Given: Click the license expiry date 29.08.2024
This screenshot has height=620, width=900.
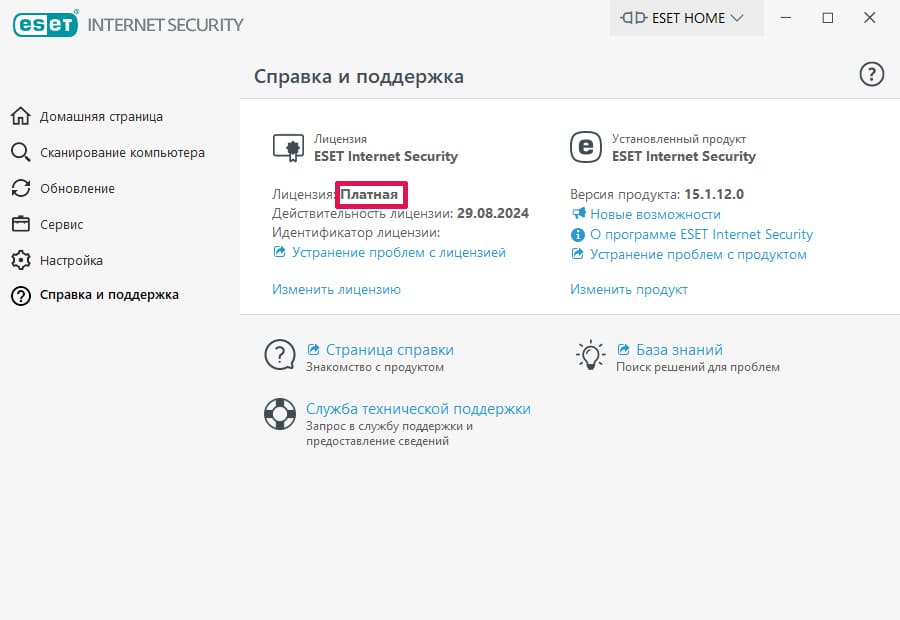Looking at the screenshot, I should click(492, 214).
